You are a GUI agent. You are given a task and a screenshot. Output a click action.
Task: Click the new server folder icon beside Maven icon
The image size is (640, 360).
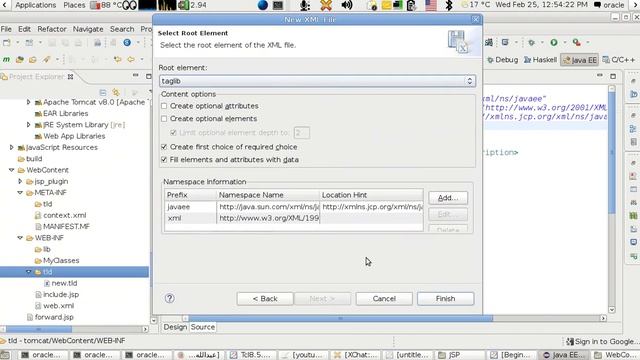coord(20,60)
